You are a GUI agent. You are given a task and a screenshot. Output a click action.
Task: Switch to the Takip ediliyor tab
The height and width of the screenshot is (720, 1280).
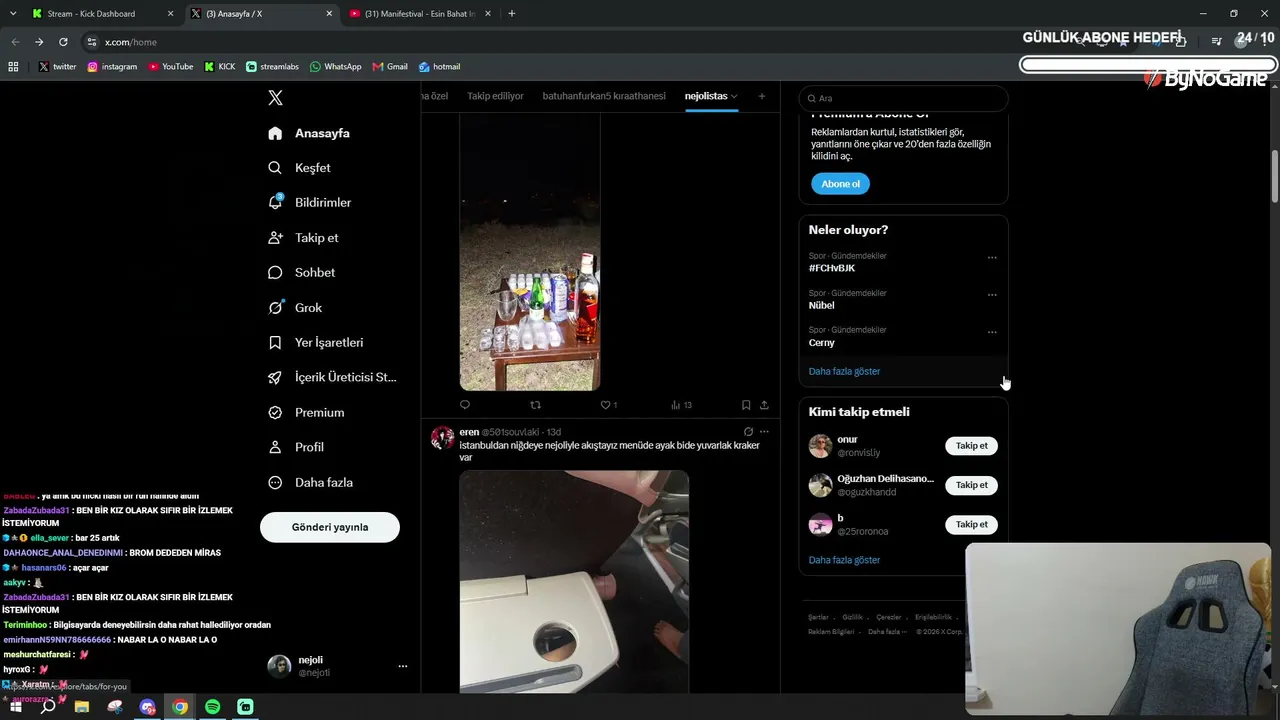(x=495, y=96)
